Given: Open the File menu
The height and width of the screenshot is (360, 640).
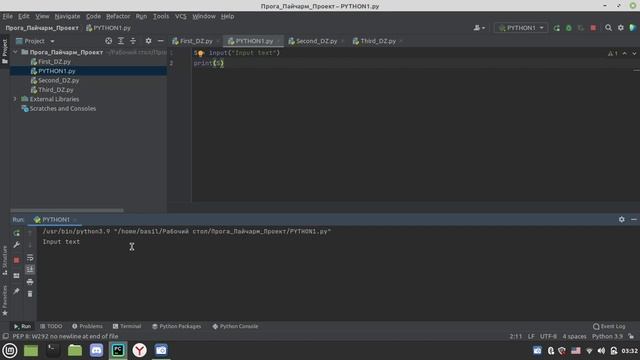Looking at the screenshot, I should click(x=7, y=16).
